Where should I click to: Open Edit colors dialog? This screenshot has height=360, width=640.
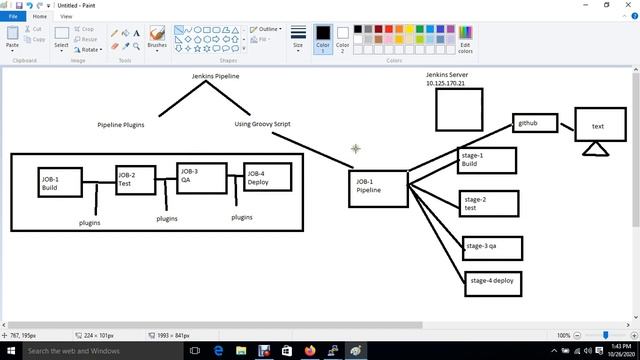click(465, 39)
